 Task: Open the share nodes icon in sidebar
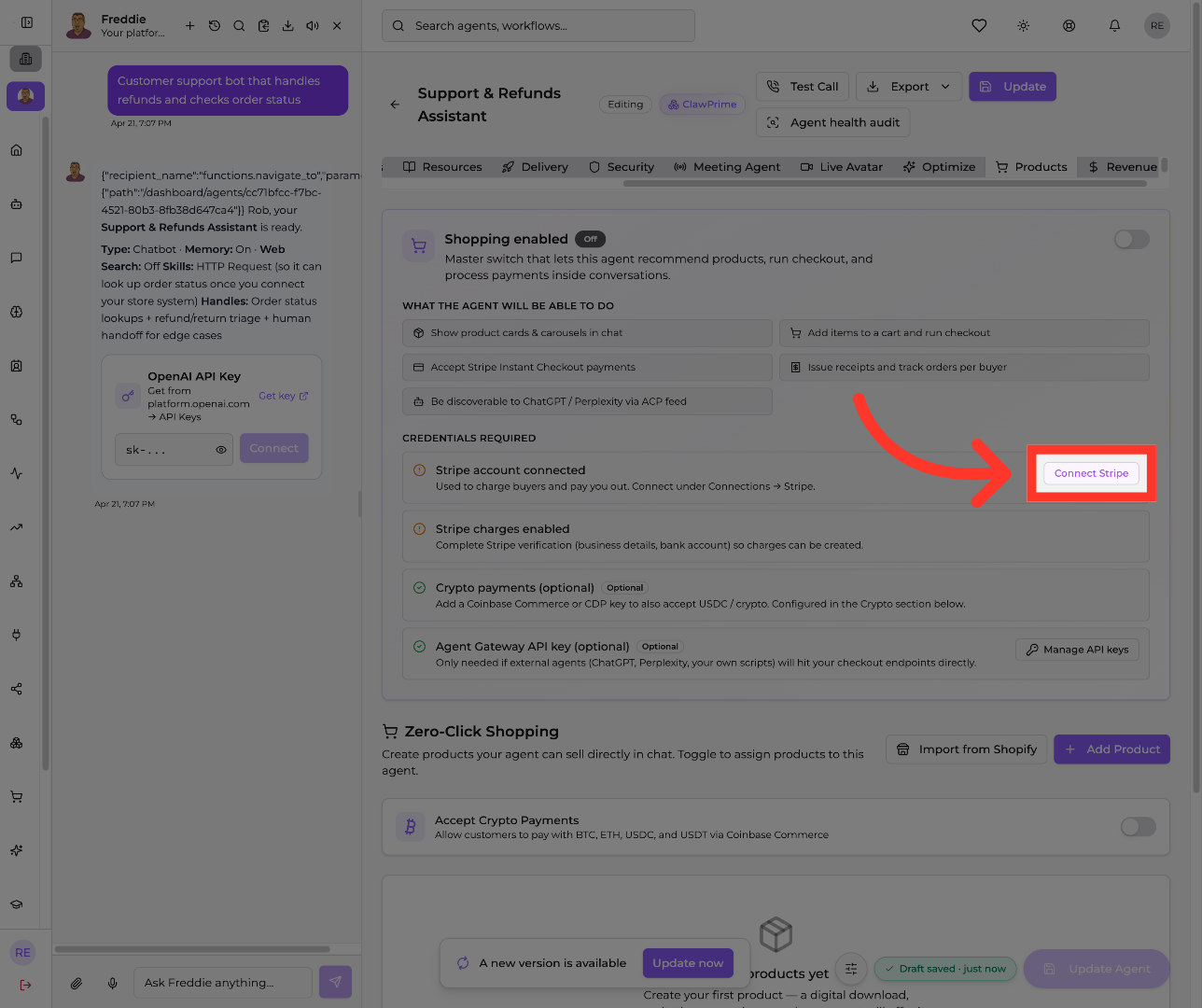pos(17,689)
